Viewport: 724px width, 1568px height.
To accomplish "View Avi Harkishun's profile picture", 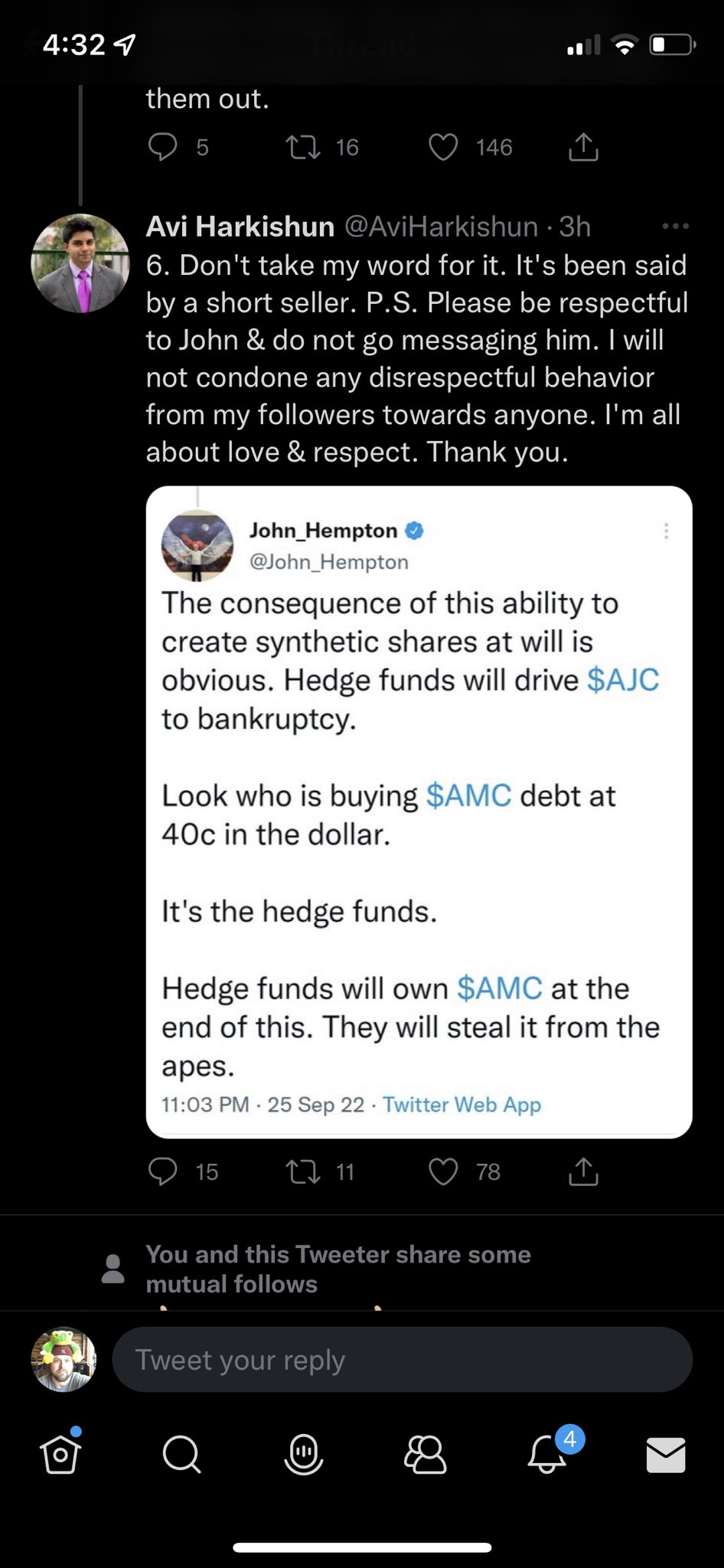I will (80, 263).
